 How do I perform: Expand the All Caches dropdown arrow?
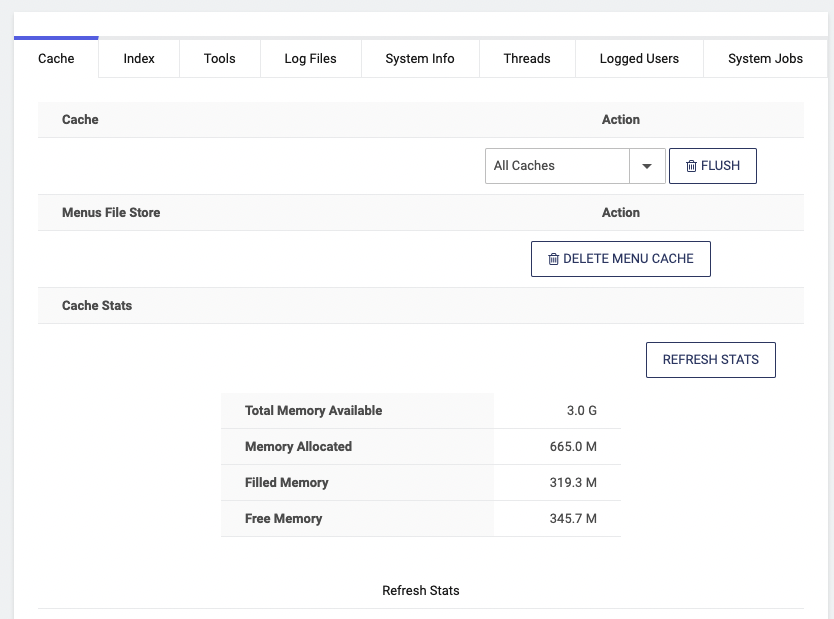(x=647, y=166)
